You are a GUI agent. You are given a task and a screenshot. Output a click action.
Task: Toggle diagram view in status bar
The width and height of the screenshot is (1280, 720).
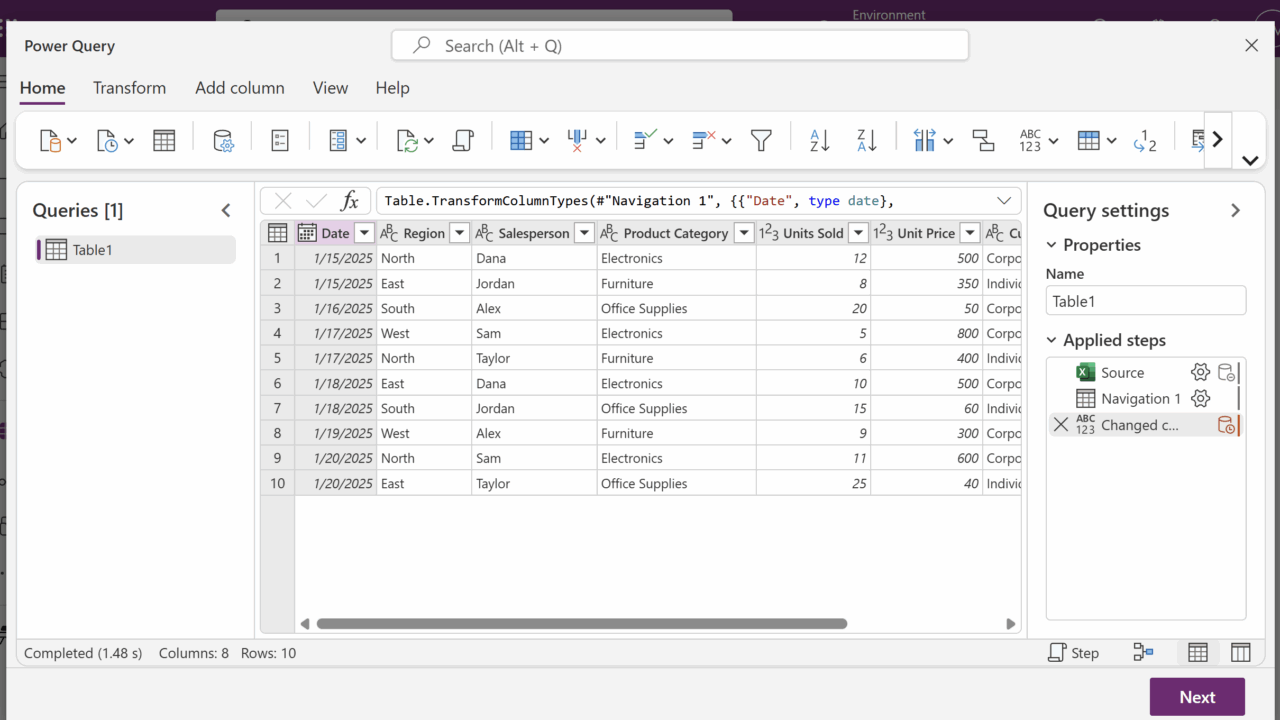[1143, 653]
